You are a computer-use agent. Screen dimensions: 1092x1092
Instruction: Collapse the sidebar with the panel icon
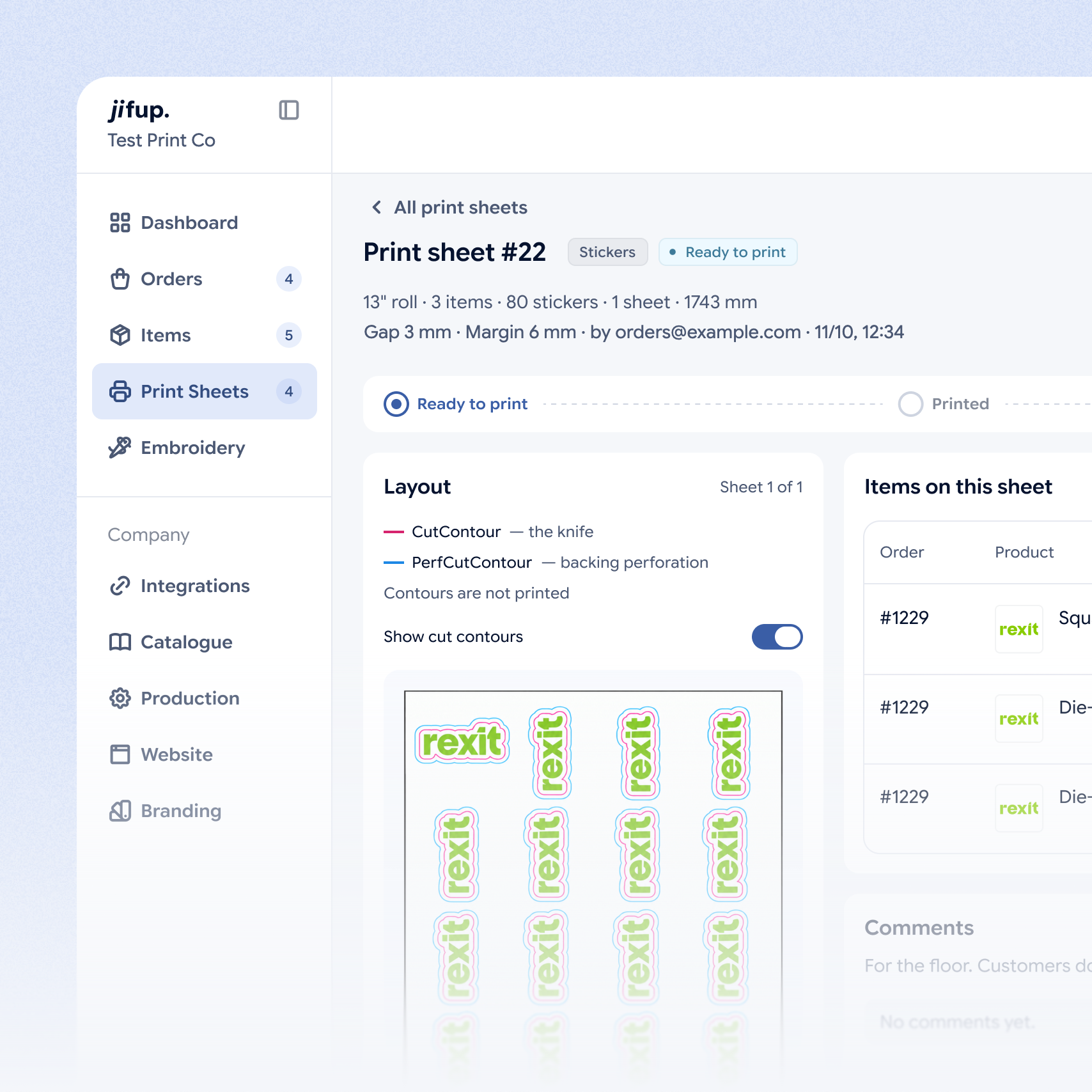(289, 110)
